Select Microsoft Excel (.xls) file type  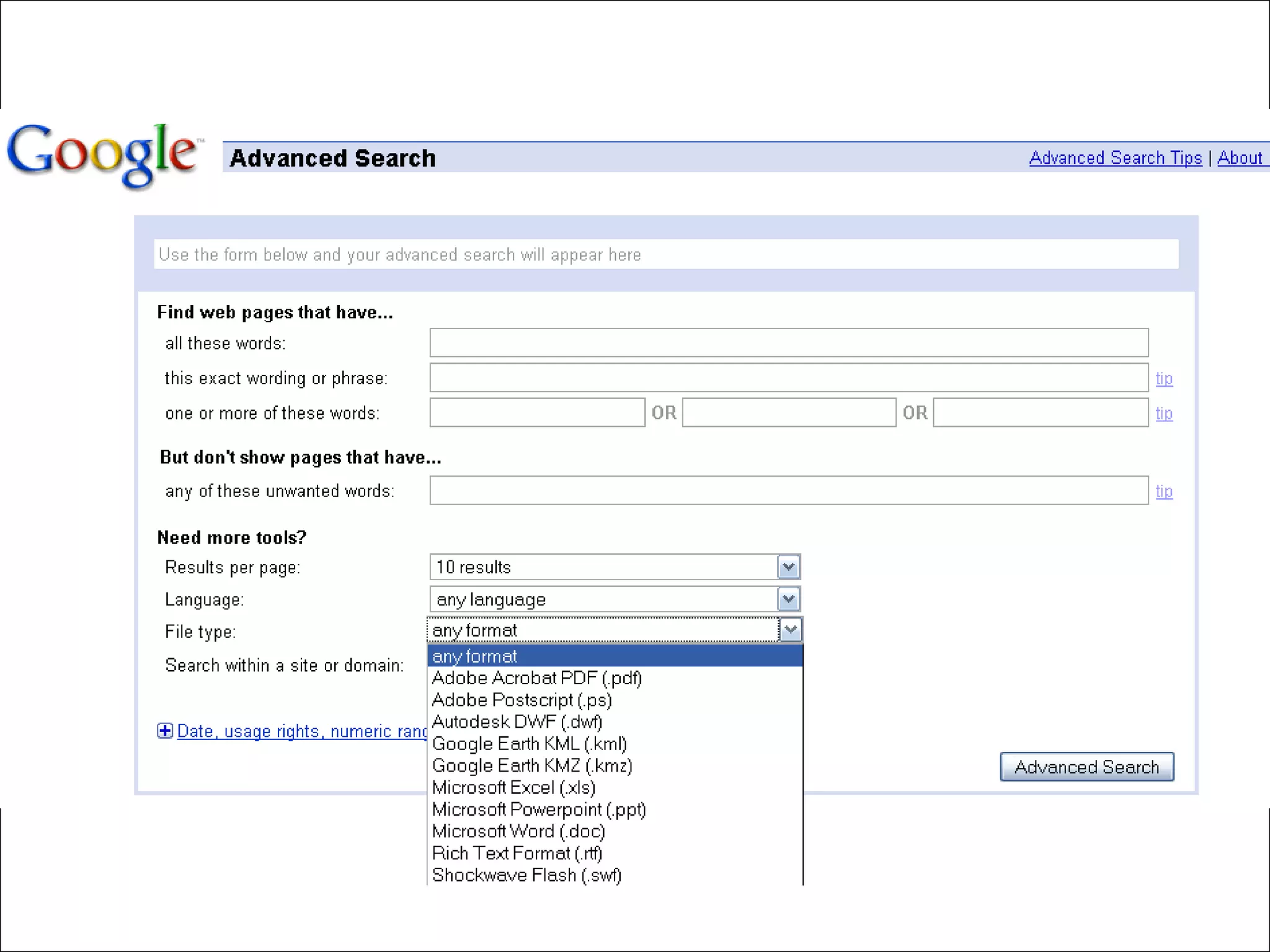tap(513, 788)
